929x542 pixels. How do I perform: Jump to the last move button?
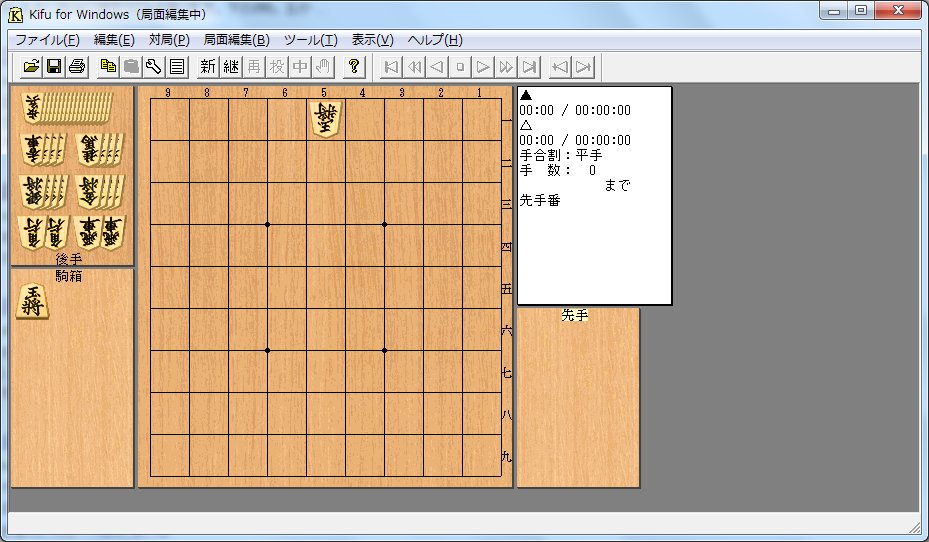point(530,67)
